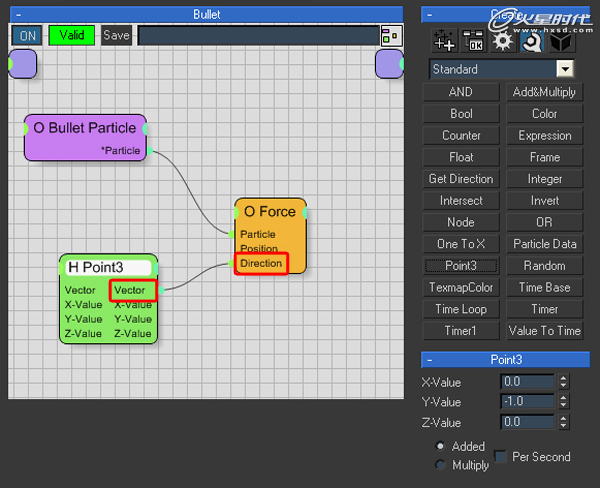Viewport: 600px width, 488px height.
Task: Click the OR helper button
Action: (x=544, y=222)
